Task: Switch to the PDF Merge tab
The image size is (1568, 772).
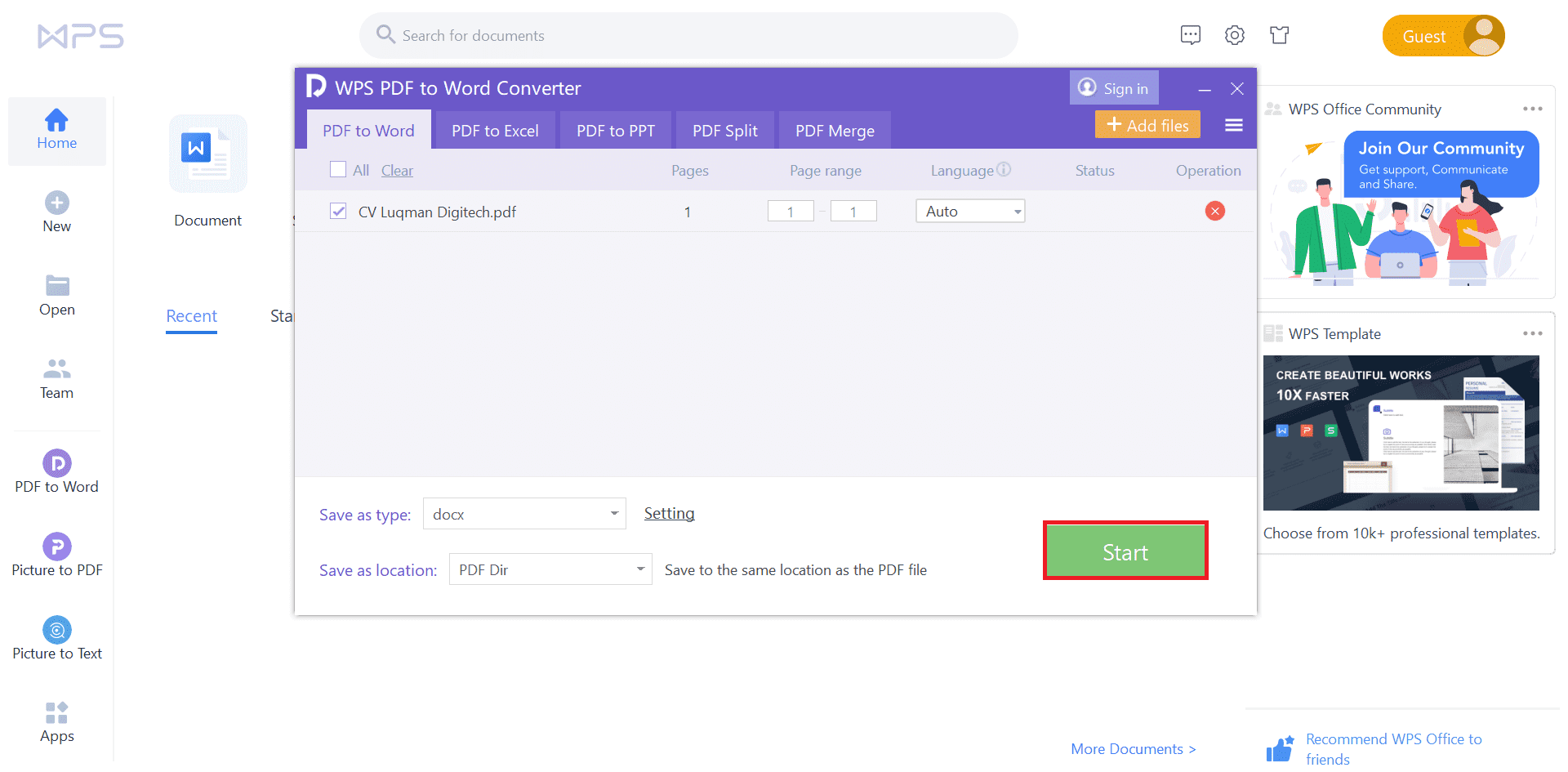Action: (x=834, y=130)
